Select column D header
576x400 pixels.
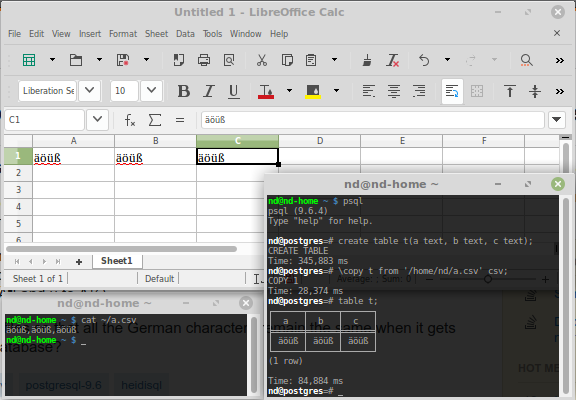(x=320, y=141)
